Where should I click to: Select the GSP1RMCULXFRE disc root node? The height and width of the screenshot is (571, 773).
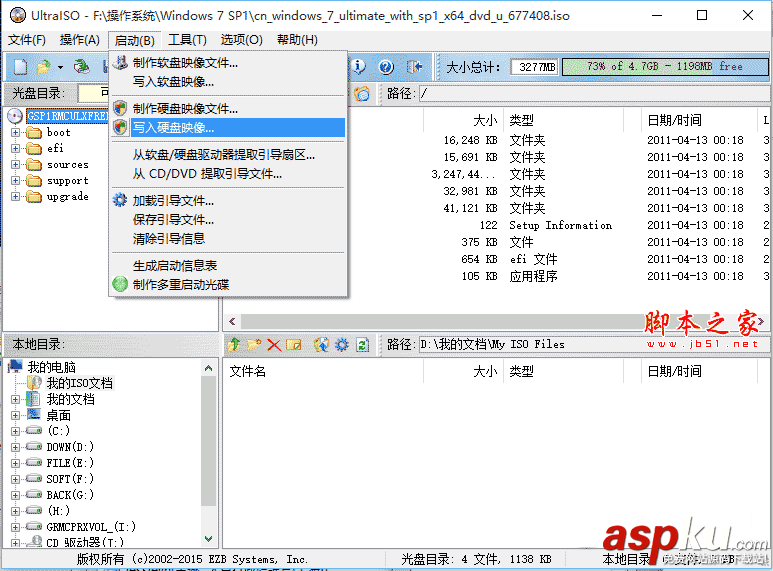(67, 116)
